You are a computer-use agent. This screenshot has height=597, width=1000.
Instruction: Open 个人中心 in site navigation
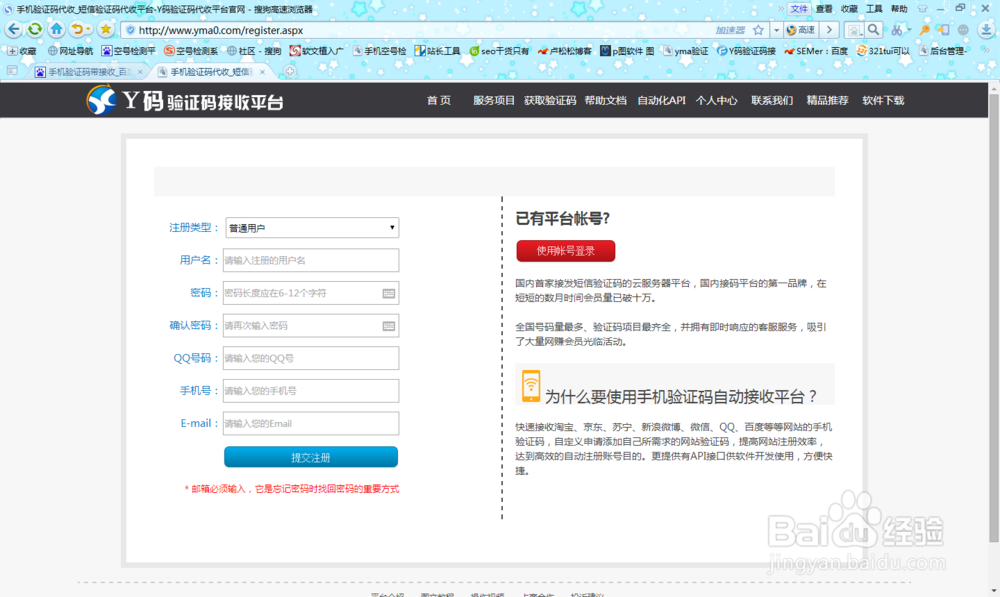(716, 100)
